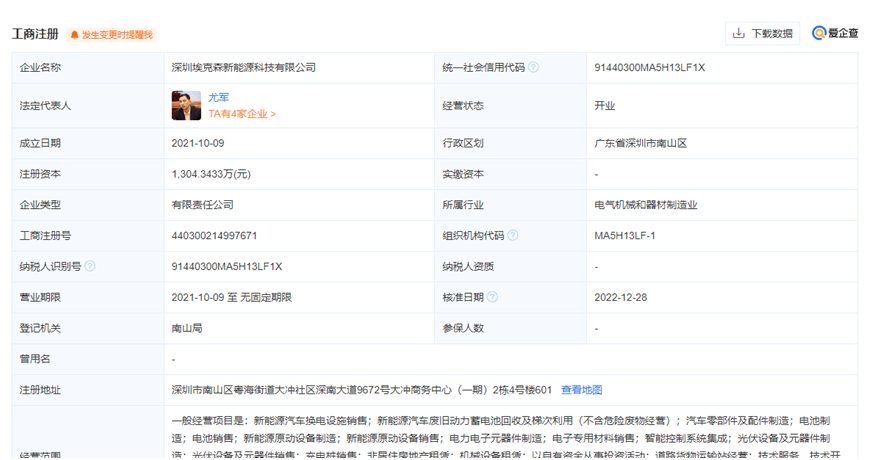Select registration number 440300214997671
869x460 pixels.
(x=214, y=236)
